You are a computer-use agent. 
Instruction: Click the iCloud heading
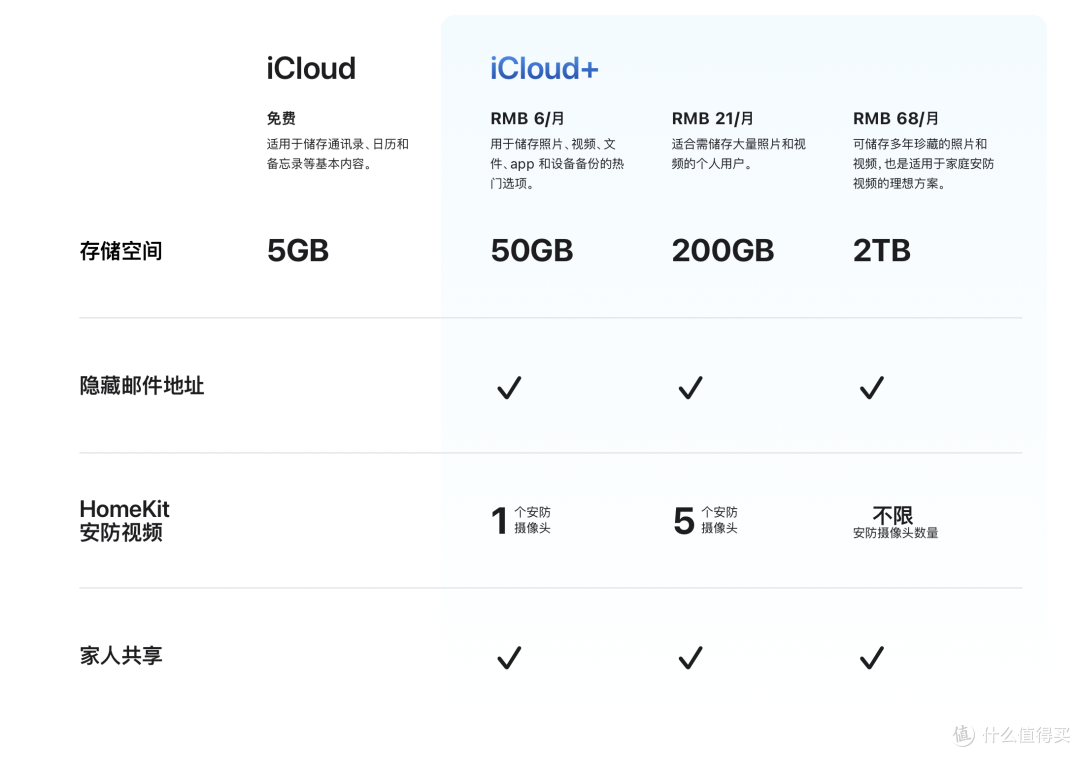coord(311,68)
